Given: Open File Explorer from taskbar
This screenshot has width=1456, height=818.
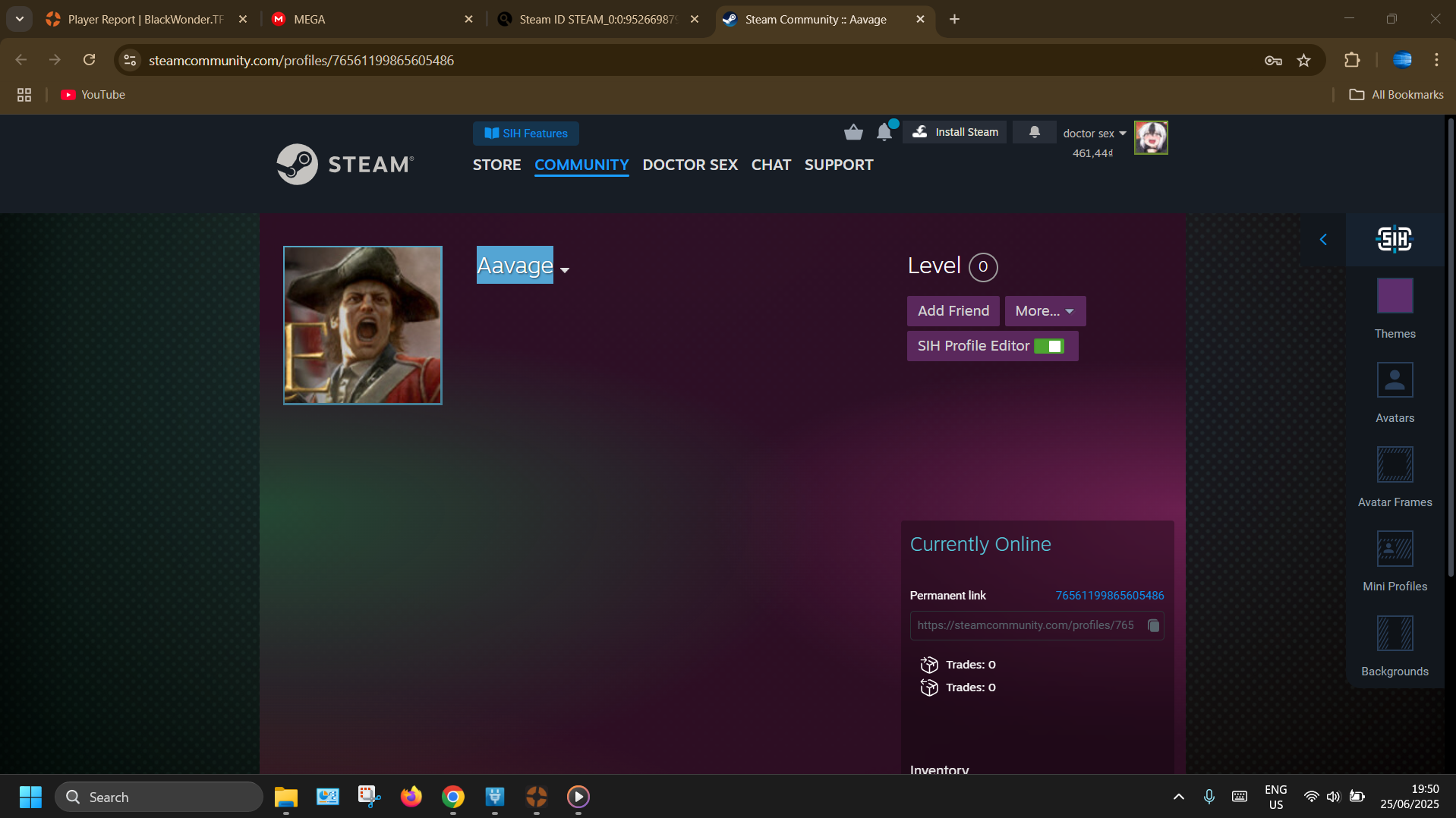Looking at the screenshot, I should (285, 797).
